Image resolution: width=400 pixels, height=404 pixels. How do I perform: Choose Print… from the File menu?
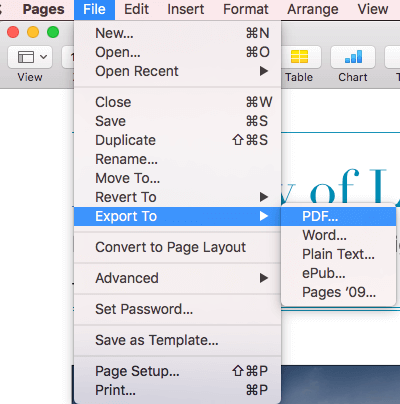point(177,390)
